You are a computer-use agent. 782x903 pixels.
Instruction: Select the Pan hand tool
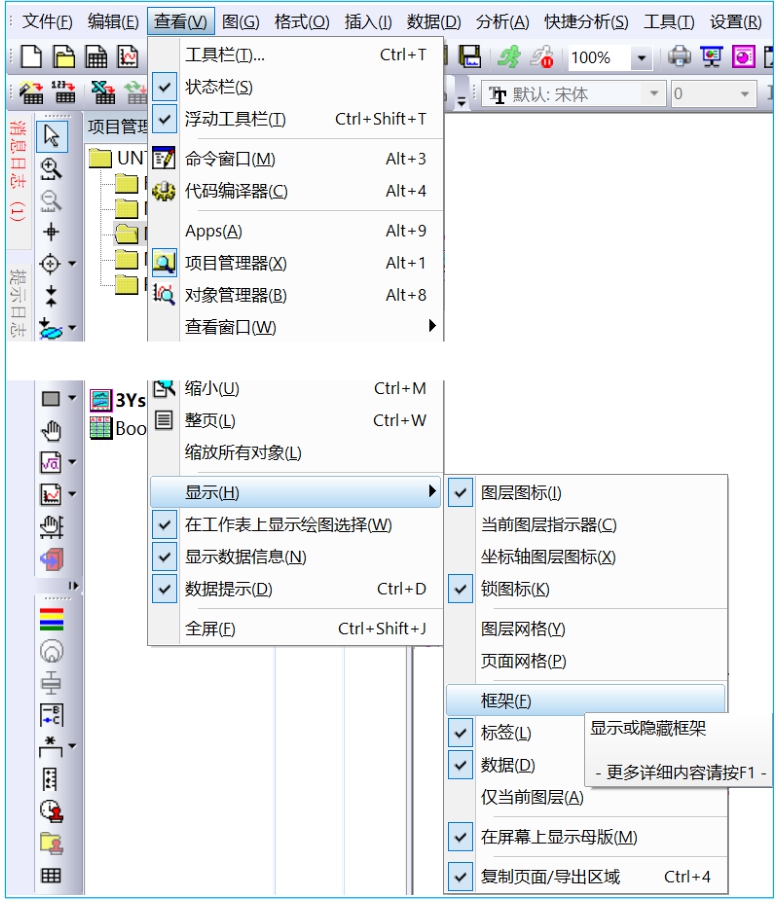pos(51,430)
